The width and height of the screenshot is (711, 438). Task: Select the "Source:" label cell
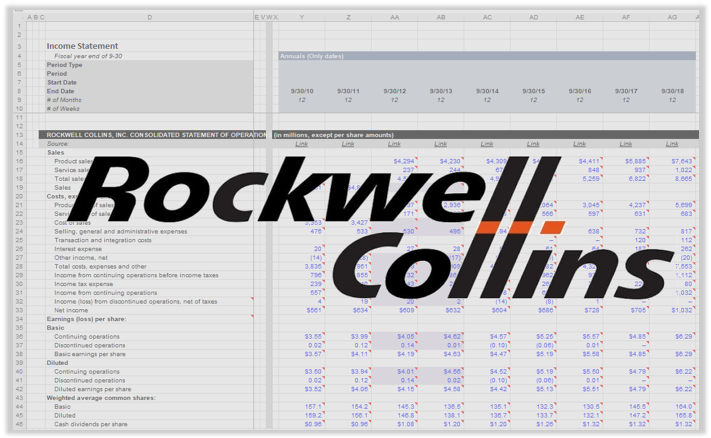(x=58, y=144)
